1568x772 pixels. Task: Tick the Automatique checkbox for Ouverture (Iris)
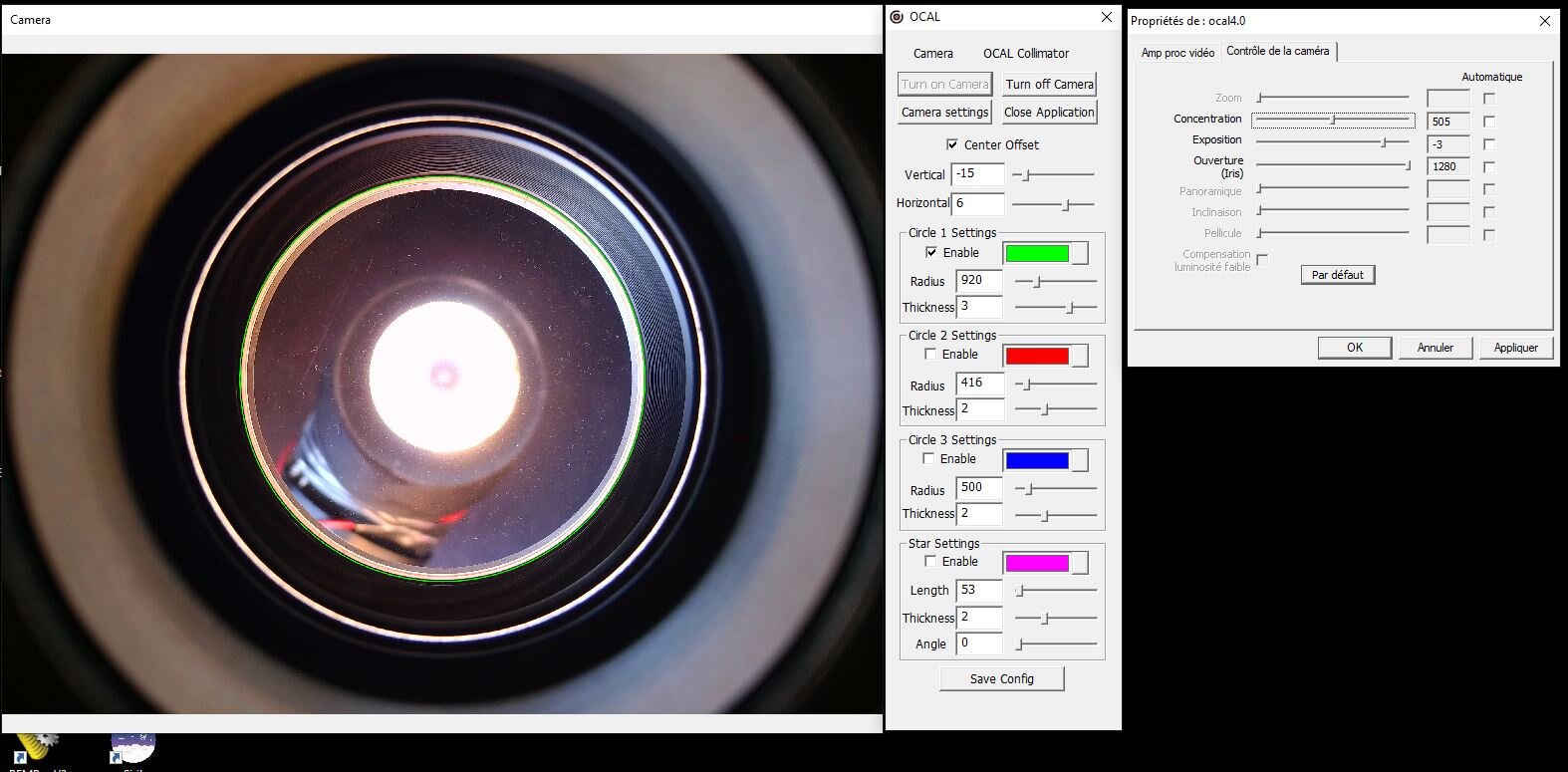click(x=1489, y=167)
